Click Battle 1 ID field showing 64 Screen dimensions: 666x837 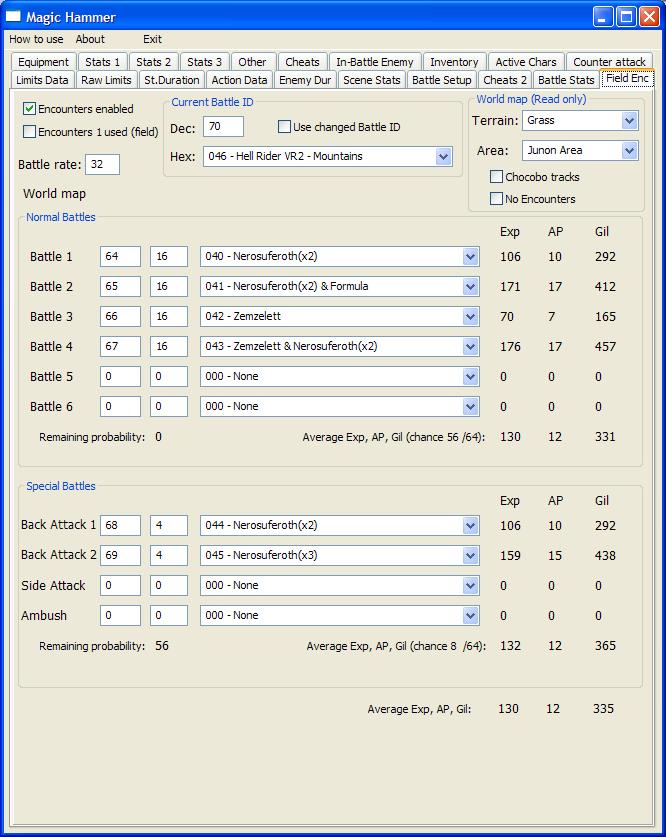(x=121, y=256)
